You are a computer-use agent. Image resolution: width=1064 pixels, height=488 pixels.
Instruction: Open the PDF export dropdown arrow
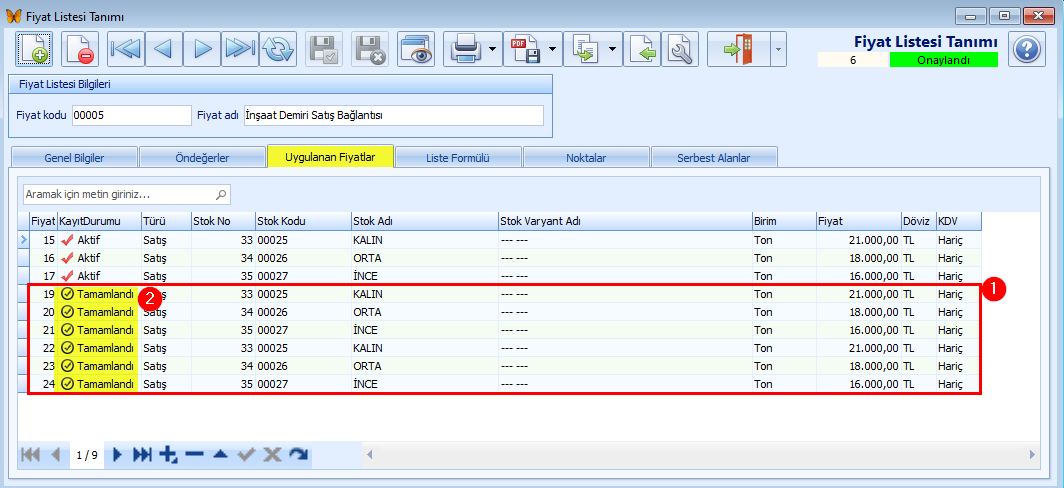point(552,49)
